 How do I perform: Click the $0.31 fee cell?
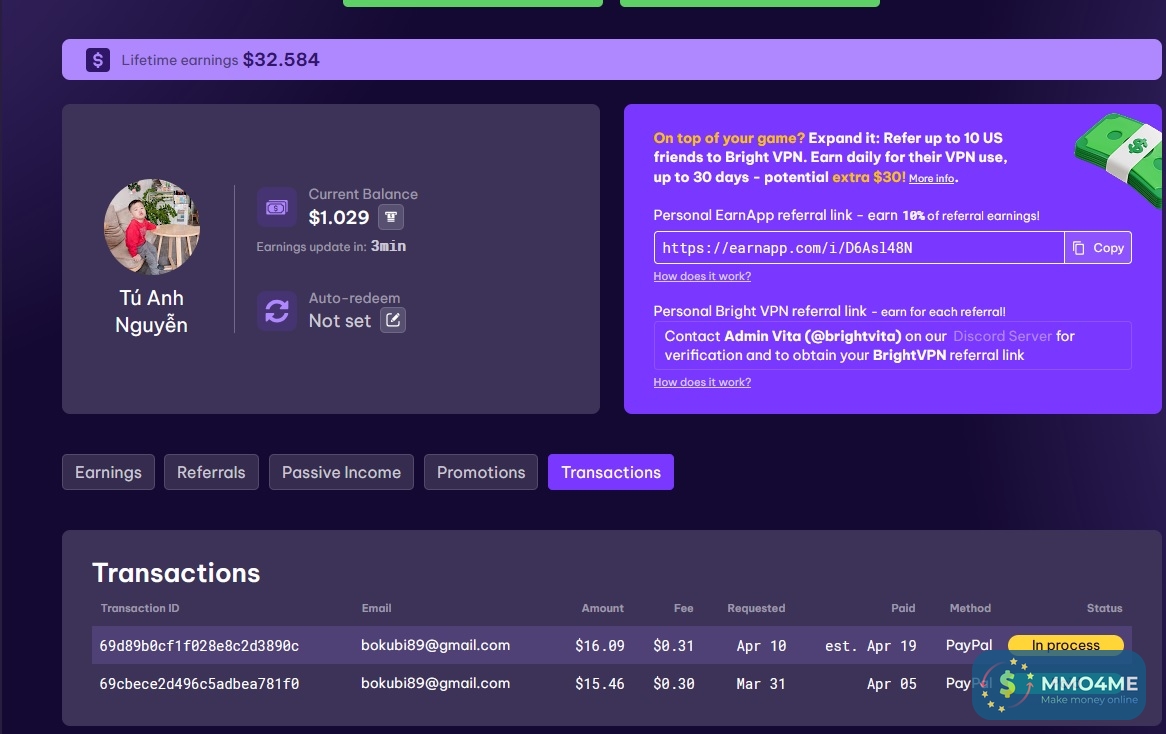pyautogui.click(x=674, y=646)
